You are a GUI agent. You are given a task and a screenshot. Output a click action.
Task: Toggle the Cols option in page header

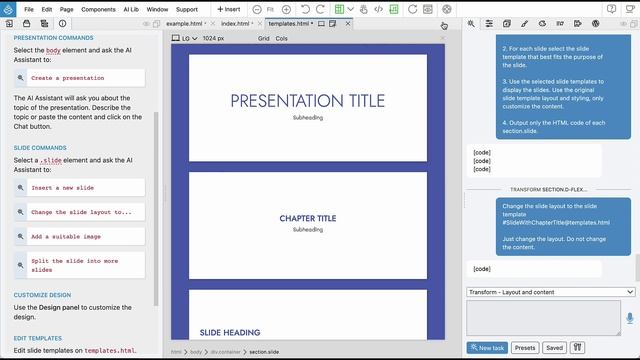282,38
